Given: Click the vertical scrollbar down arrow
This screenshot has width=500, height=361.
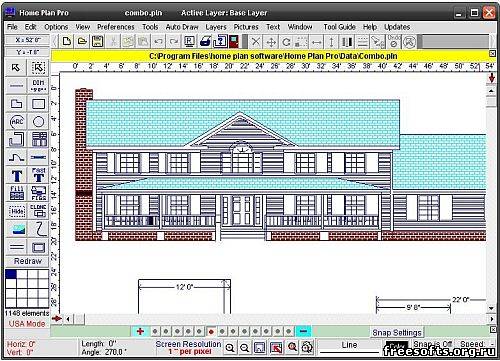Looking at the screenshot, I should [492, 308].
